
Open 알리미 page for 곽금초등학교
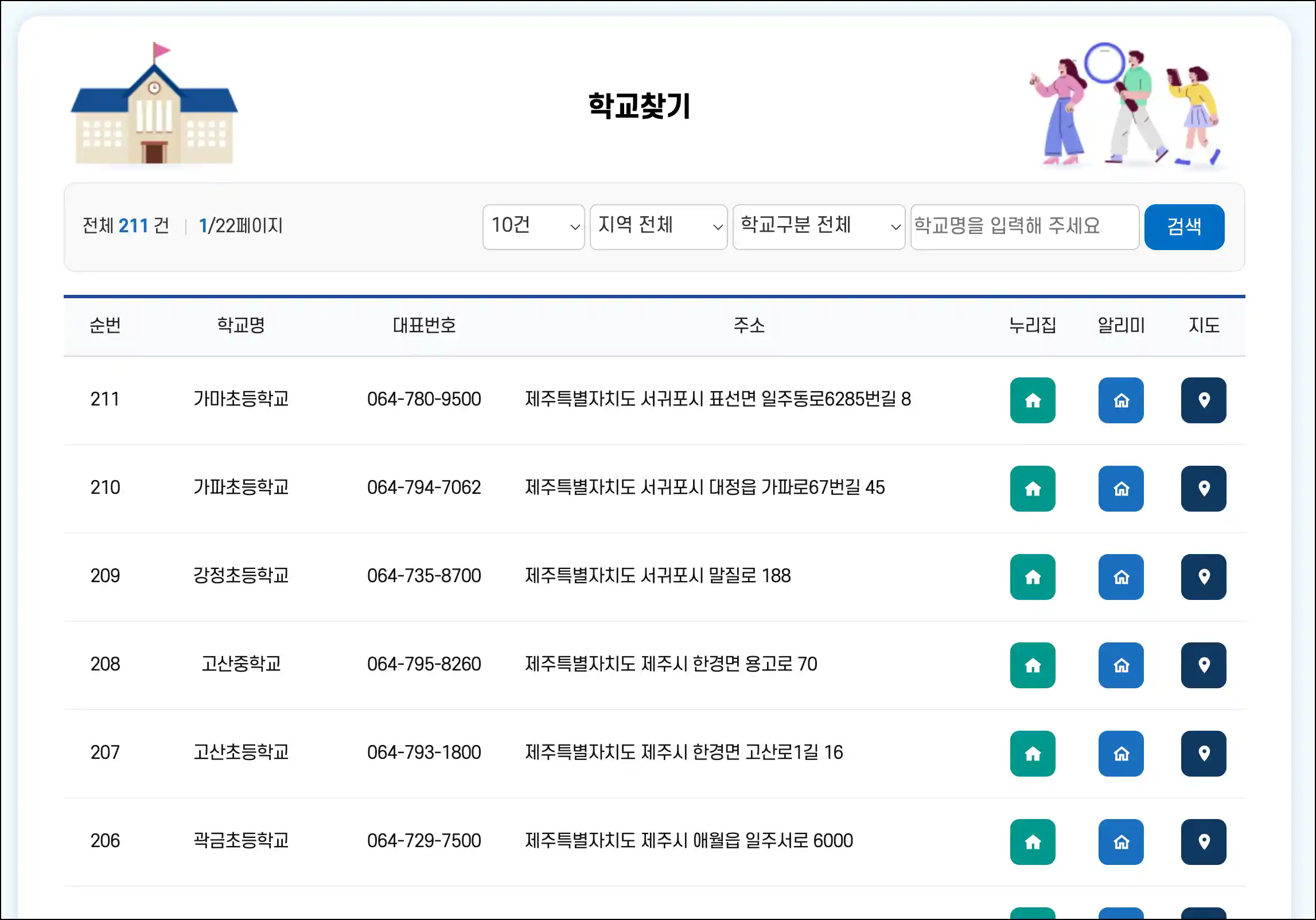pyautogui.click(x=1121, y=841)
